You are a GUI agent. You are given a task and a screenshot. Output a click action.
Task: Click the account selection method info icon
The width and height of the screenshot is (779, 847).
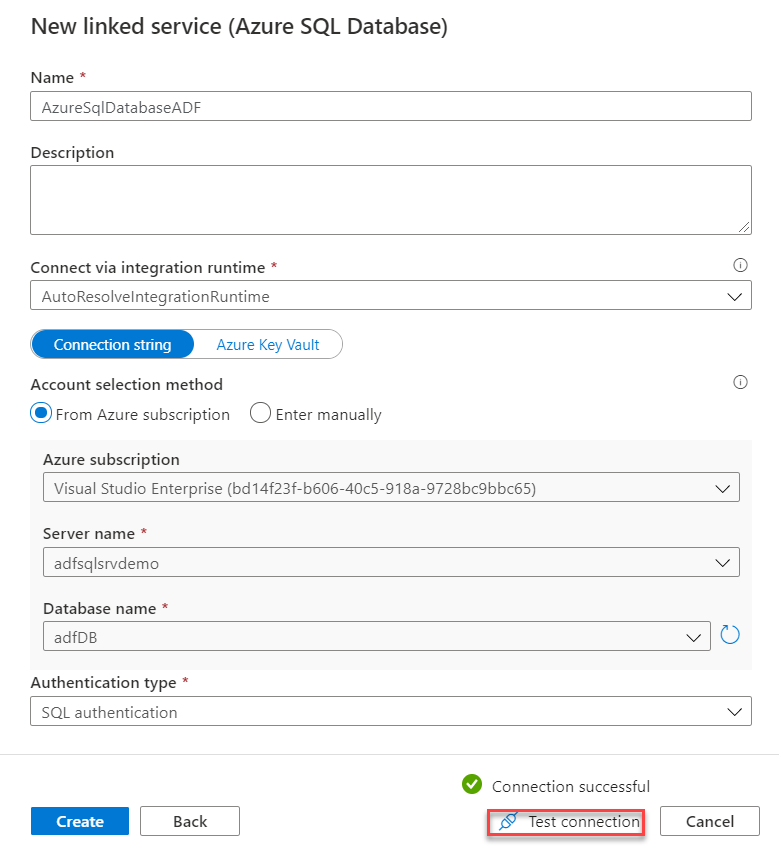[741, 382]
